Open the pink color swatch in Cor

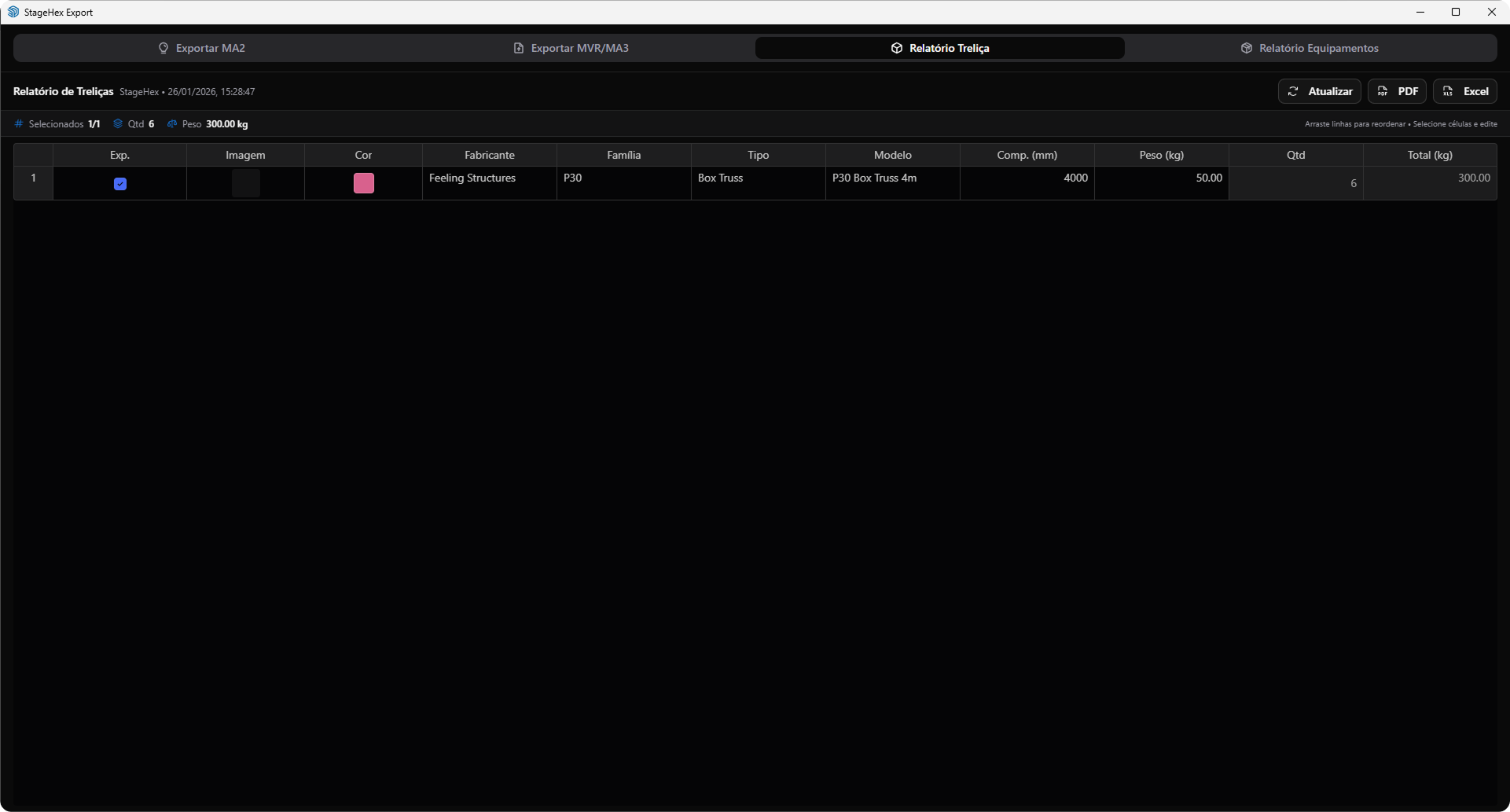coord(363,183)
